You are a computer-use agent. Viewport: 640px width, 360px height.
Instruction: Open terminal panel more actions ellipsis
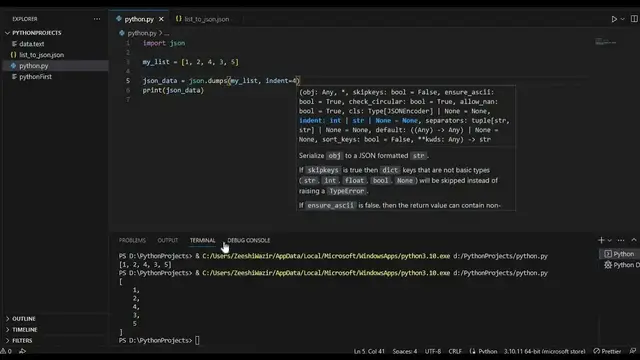click(621, 240)
